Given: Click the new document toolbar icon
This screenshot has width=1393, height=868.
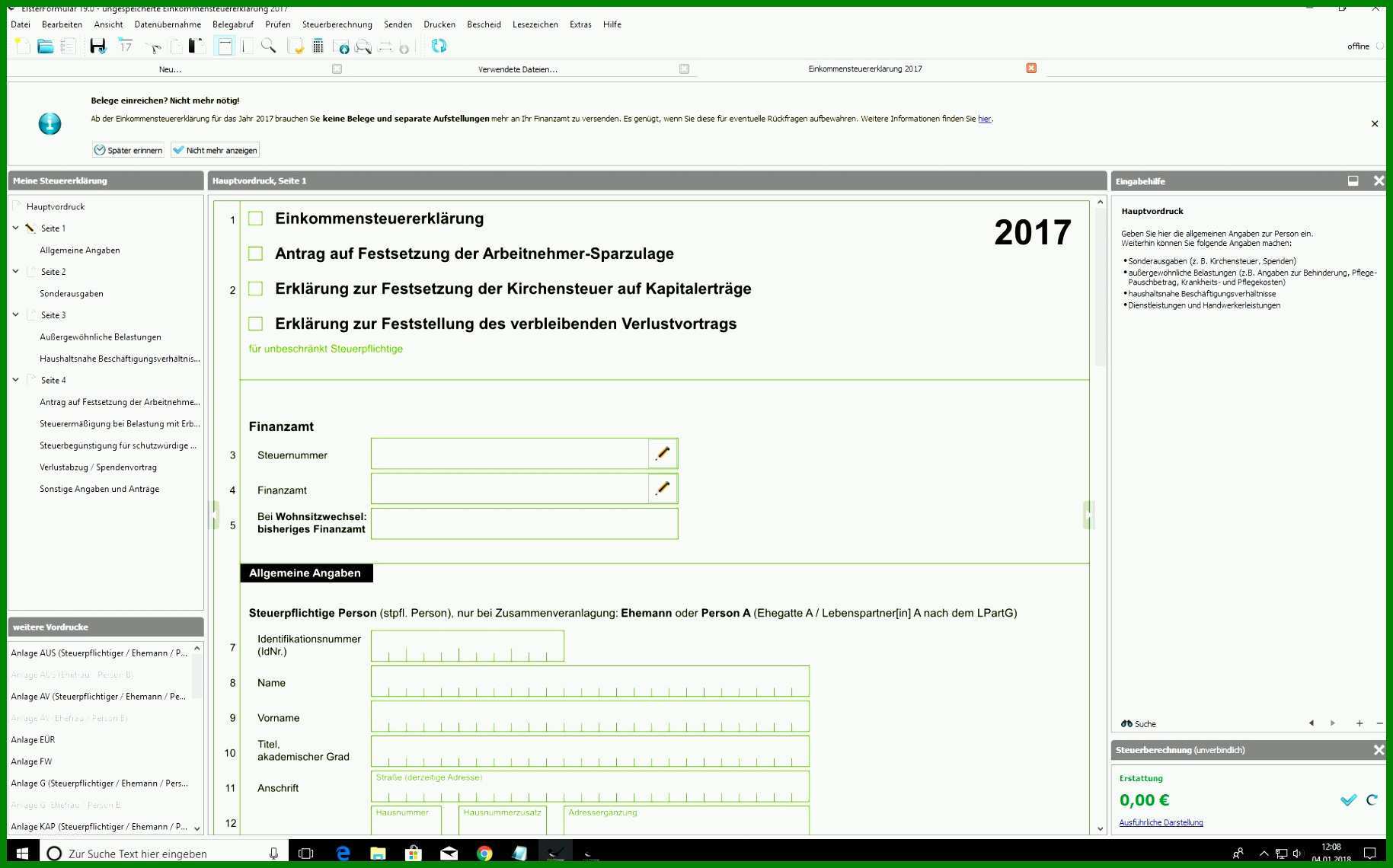Looking at the screenshot, I should (22, 46).
